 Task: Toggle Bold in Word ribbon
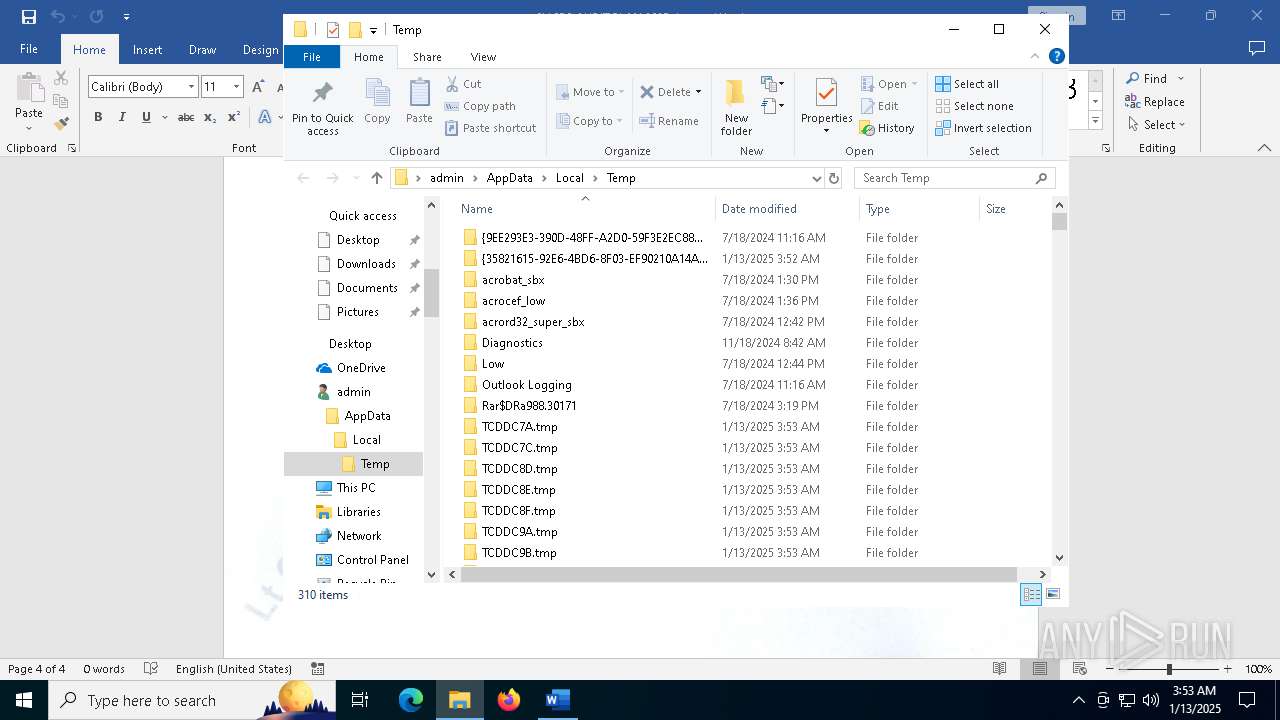pyautogui.click(x=98, y=117)
